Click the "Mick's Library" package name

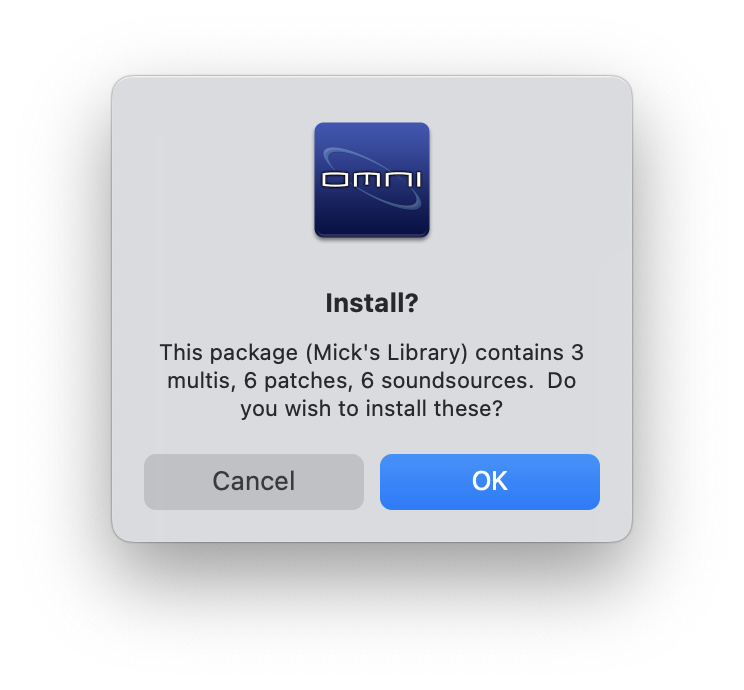[x=387, y=353]
